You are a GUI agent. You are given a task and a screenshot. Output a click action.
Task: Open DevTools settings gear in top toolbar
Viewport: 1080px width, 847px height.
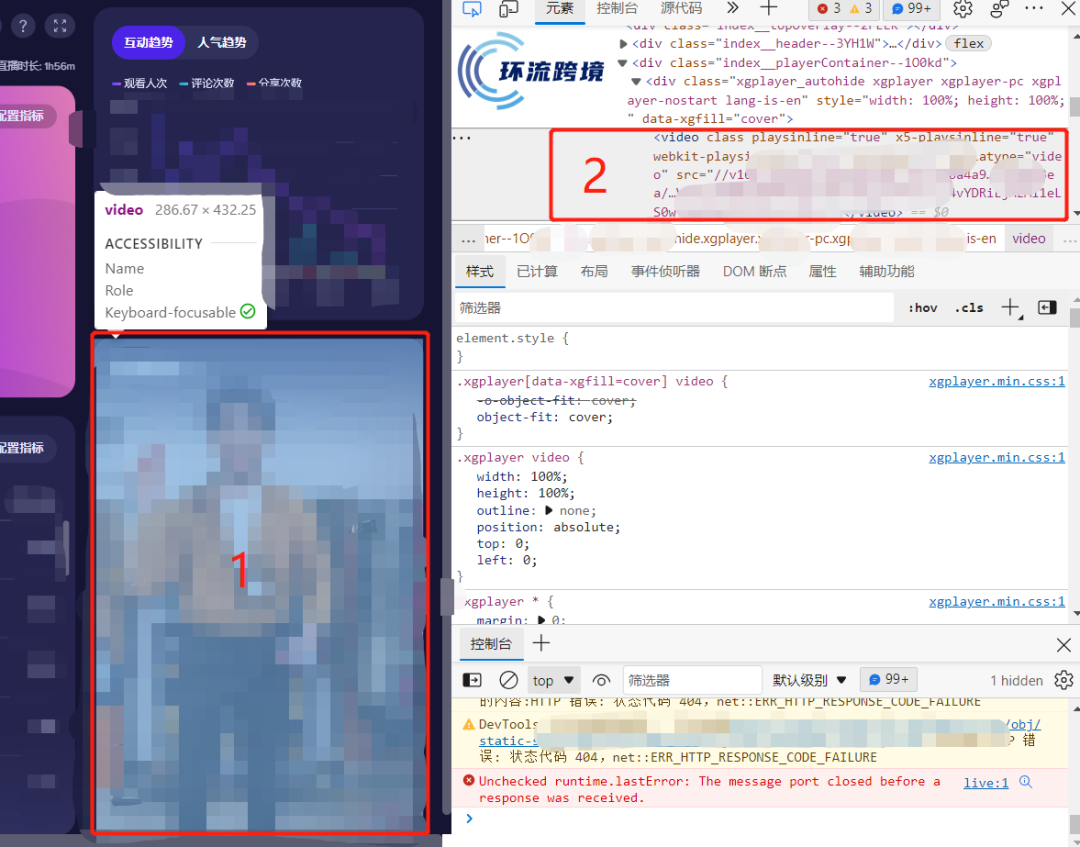963,9
